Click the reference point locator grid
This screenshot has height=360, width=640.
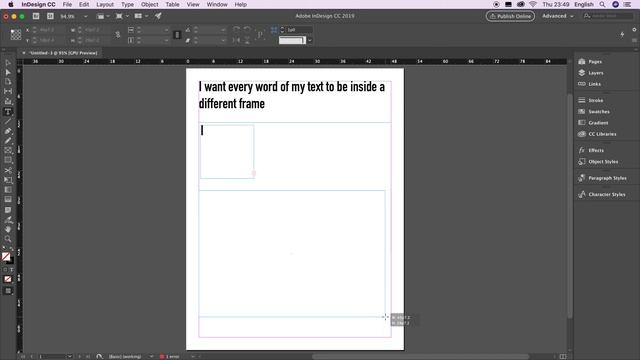(16, 35)
